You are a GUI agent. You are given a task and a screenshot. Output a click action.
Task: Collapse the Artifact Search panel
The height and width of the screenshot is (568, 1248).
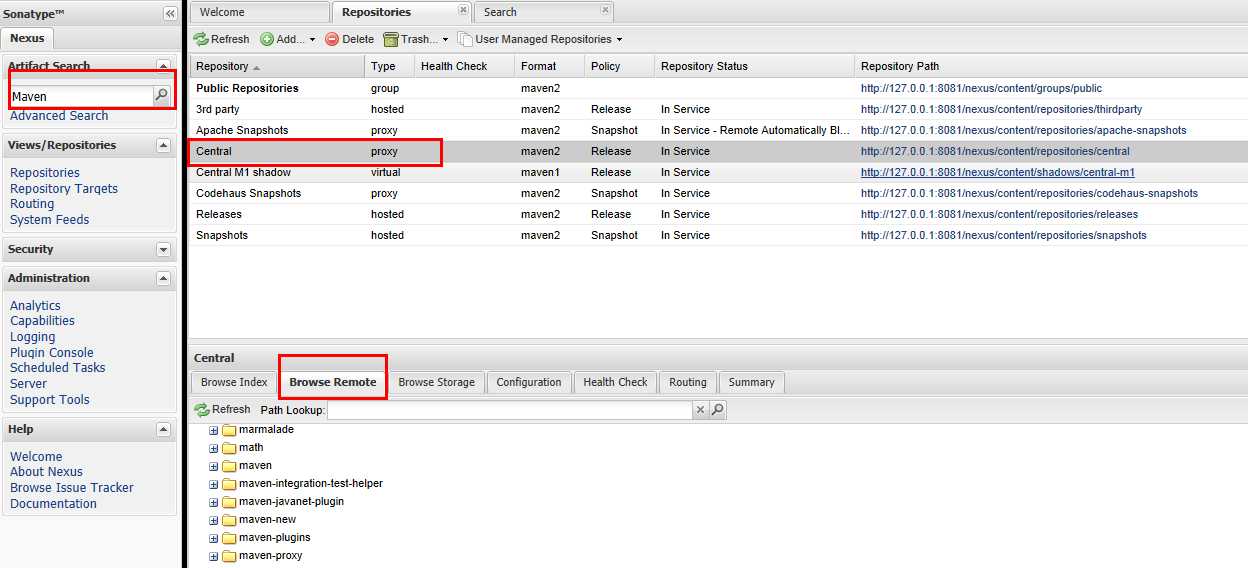tap(164, 66)
